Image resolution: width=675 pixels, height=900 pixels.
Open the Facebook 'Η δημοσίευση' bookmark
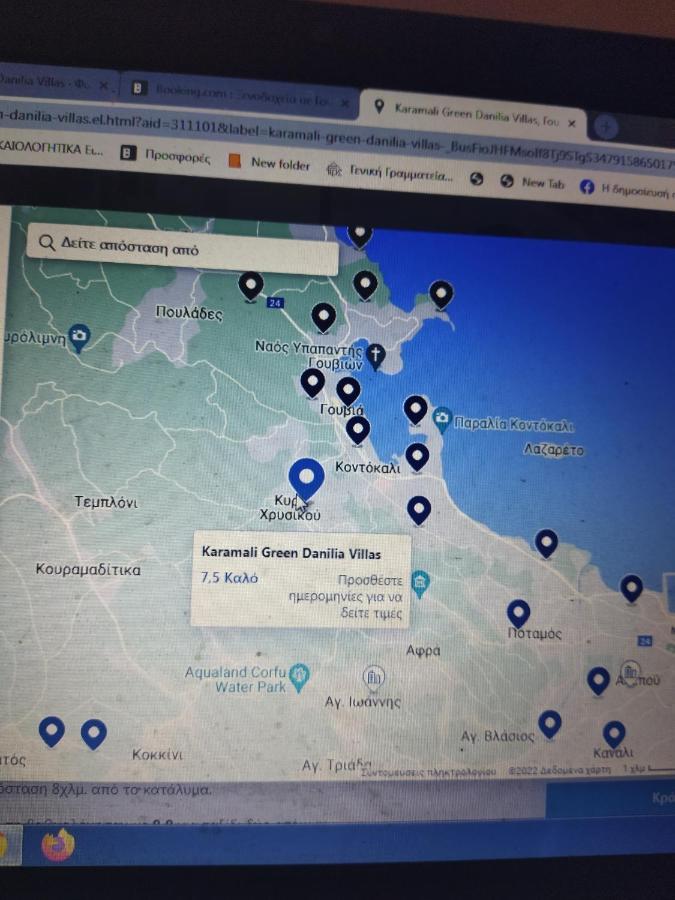click(x=625, y=189)
